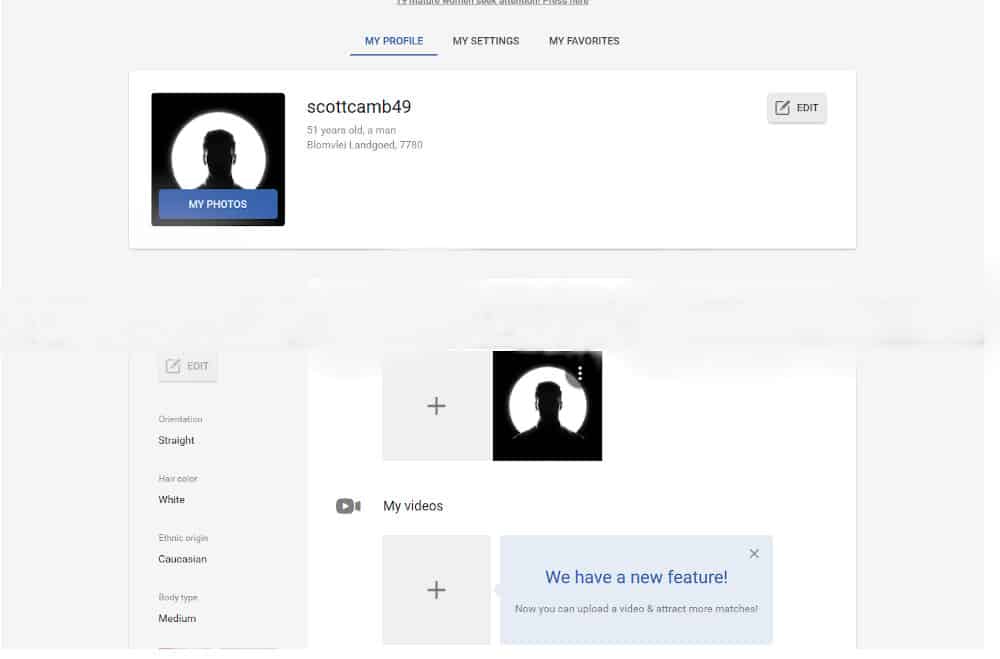
Task: Click the username scottcamb49
Action: pos(359,107)
